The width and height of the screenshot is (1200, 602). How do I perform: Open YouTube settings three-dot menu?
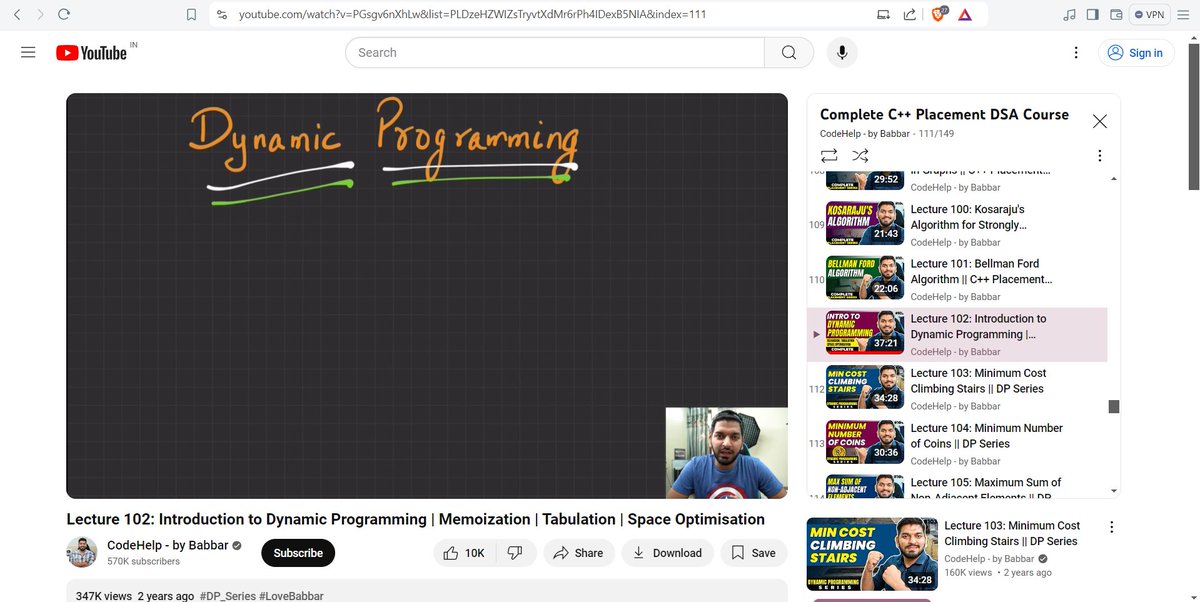pyautogui.click(x=1076, y=52)
